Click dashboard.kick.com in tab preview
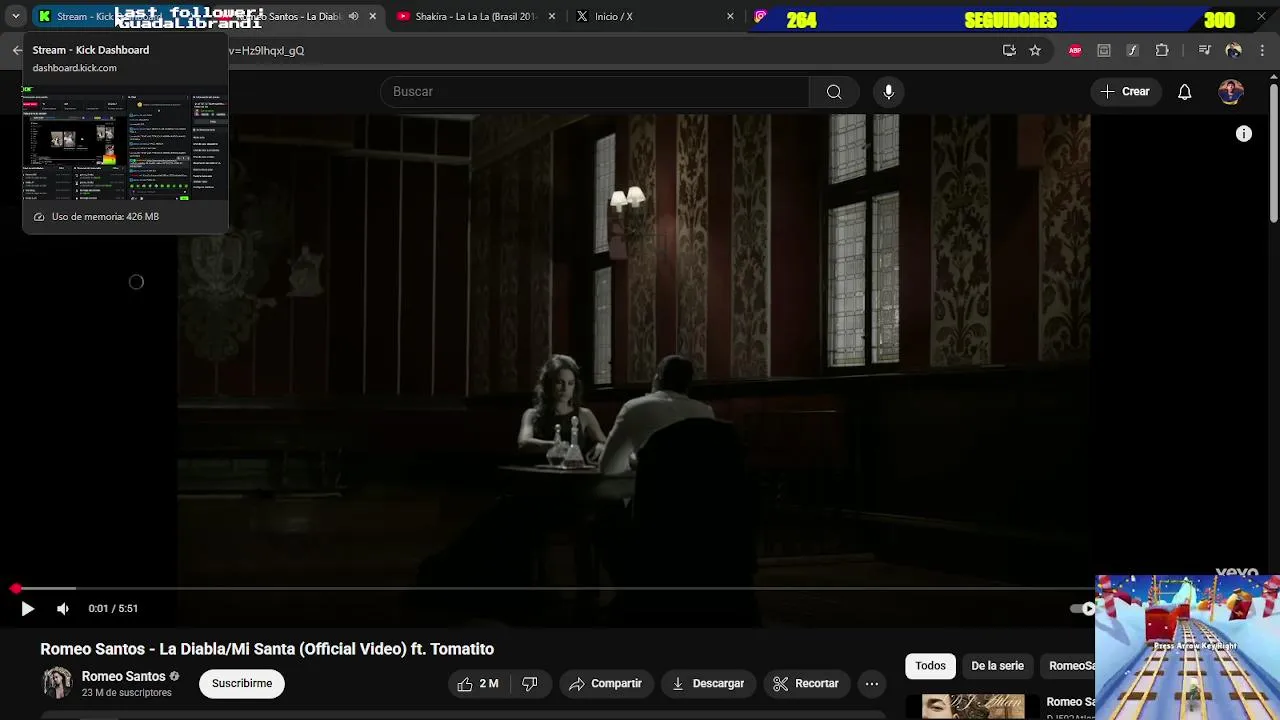Viewport: 1280px width, 720px height. pyautogui.click(x=74, y=68)
